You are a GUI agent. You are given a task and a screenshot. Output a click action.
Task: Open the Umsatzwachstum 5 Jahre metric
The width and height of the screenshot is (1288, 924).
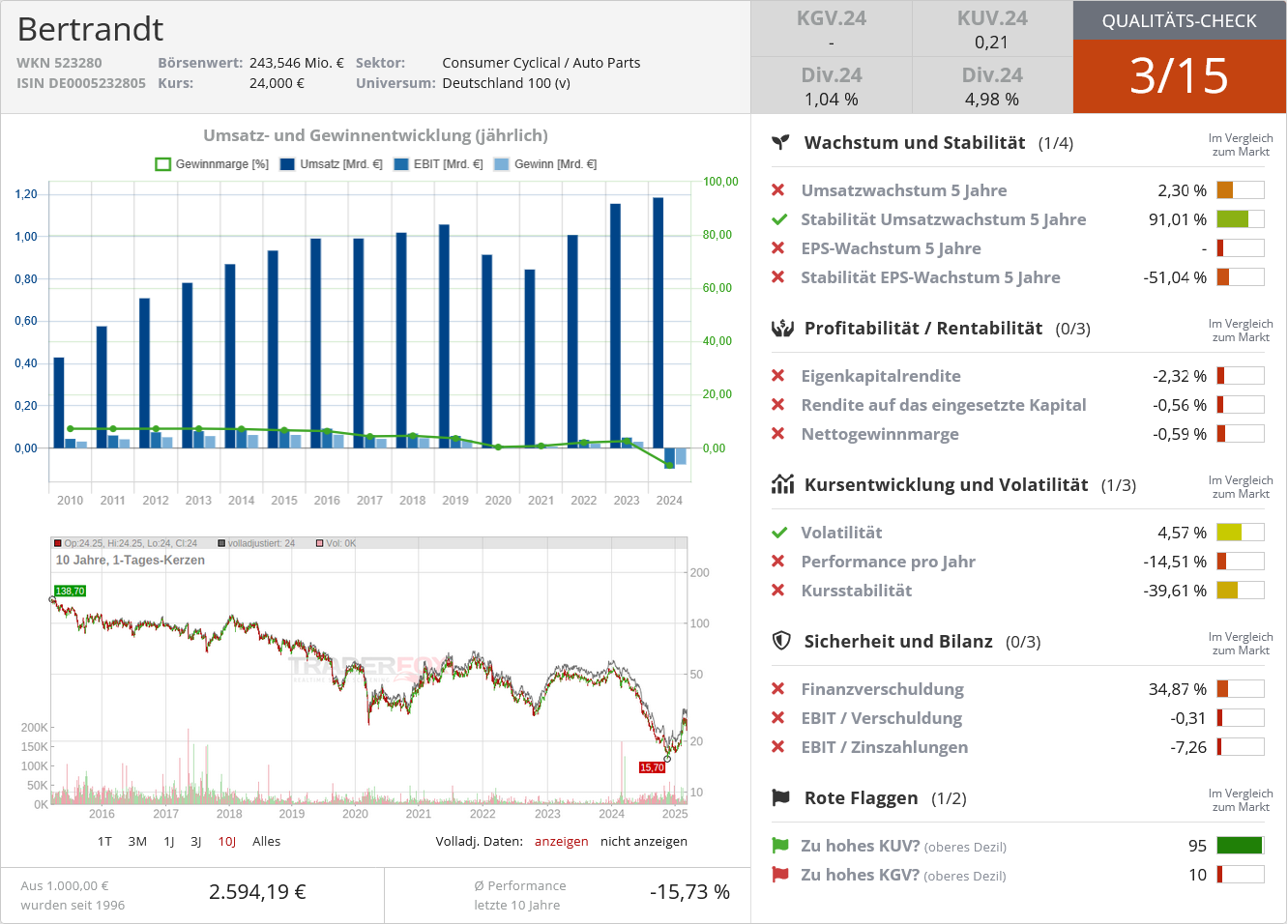pos(904,190)
